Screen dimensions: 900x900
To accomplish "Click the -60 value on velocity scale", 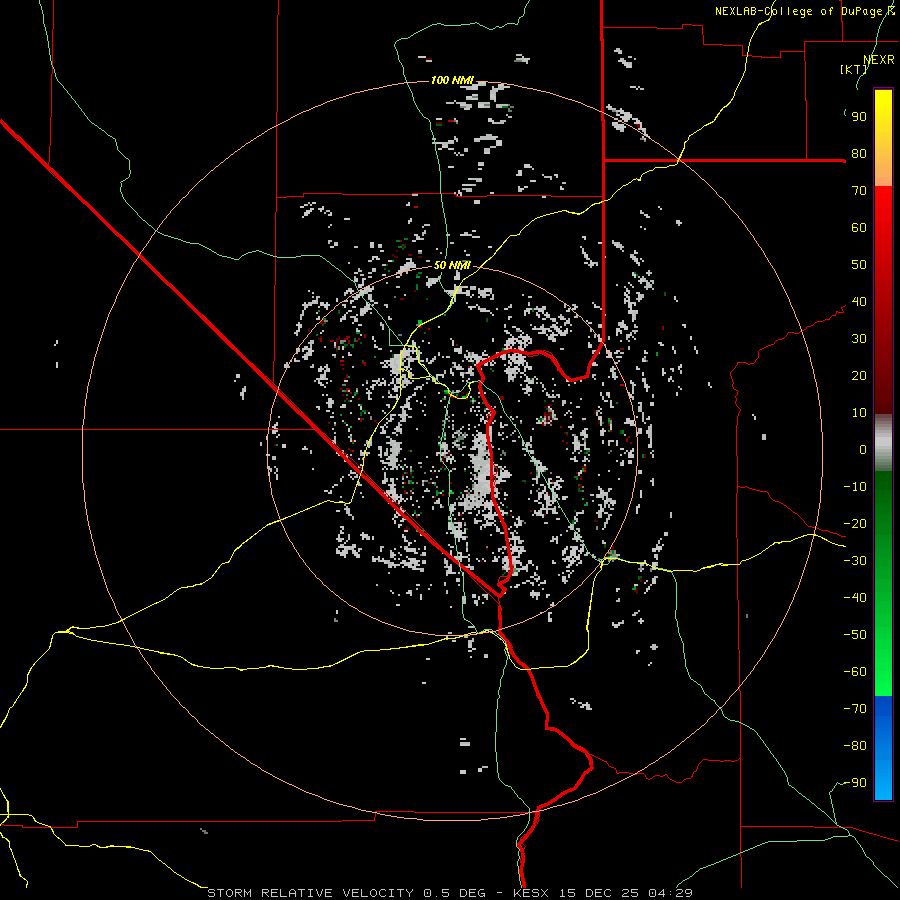I will (855, 672).
